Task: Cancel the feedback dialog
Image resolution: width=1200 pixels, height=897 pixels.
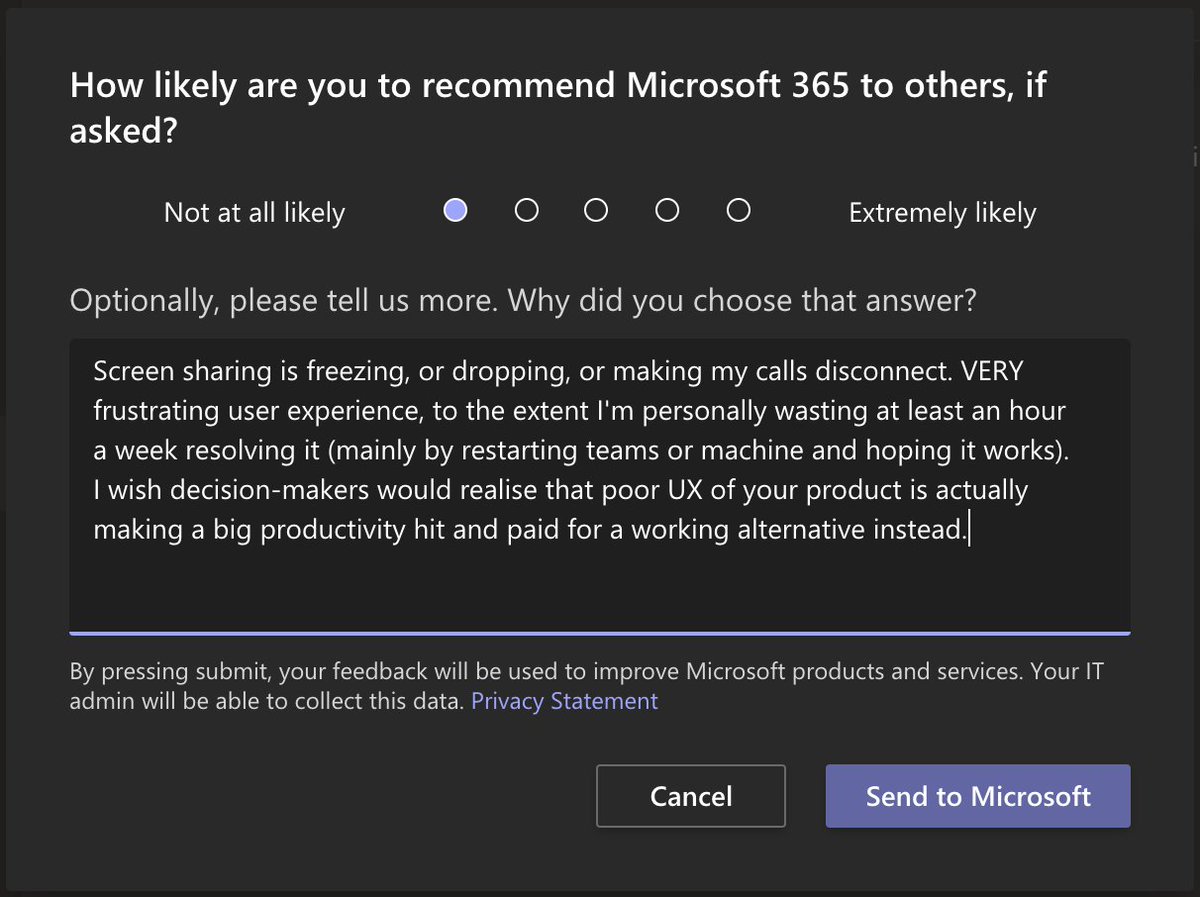Action: [x=691, y=796]
